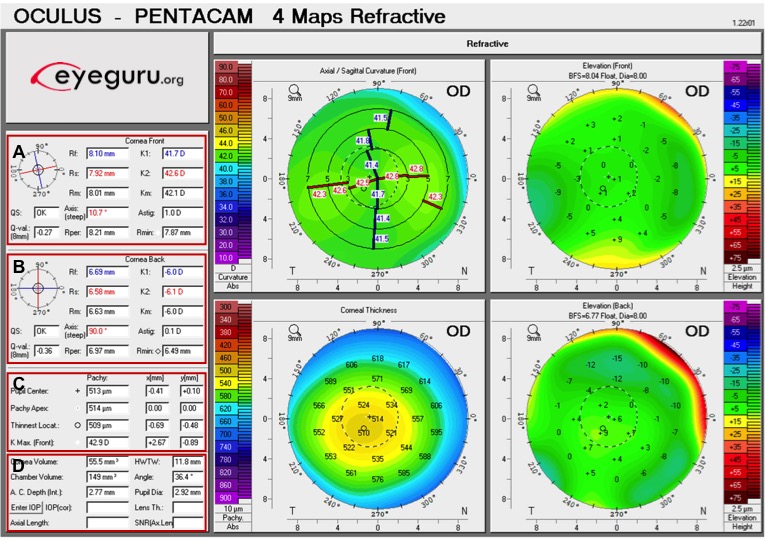
Task: Click the empty SNR Ax.Len field
Action: pos(187,523)
